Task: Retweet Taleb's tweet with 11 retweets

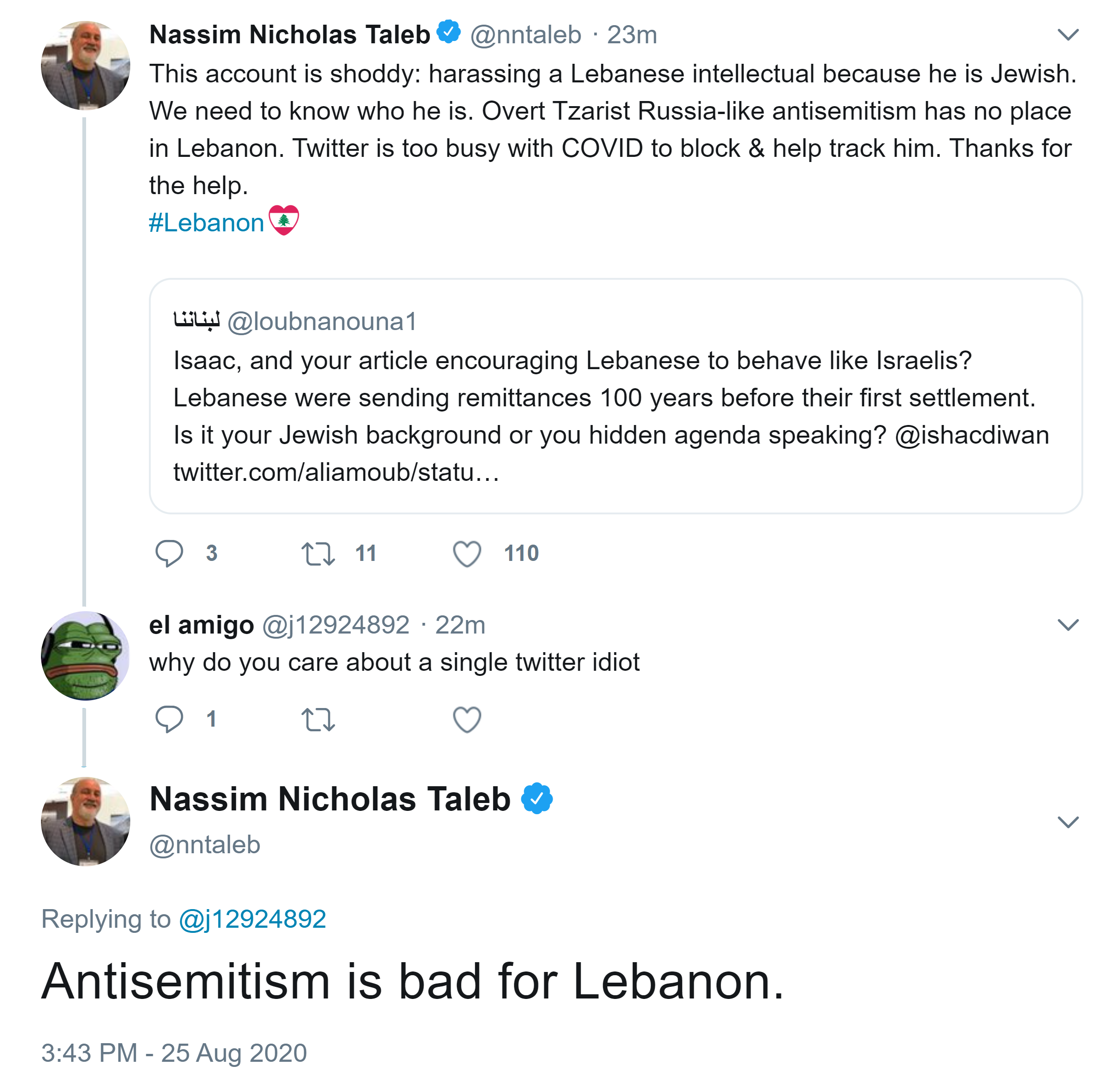Action: 318,553
